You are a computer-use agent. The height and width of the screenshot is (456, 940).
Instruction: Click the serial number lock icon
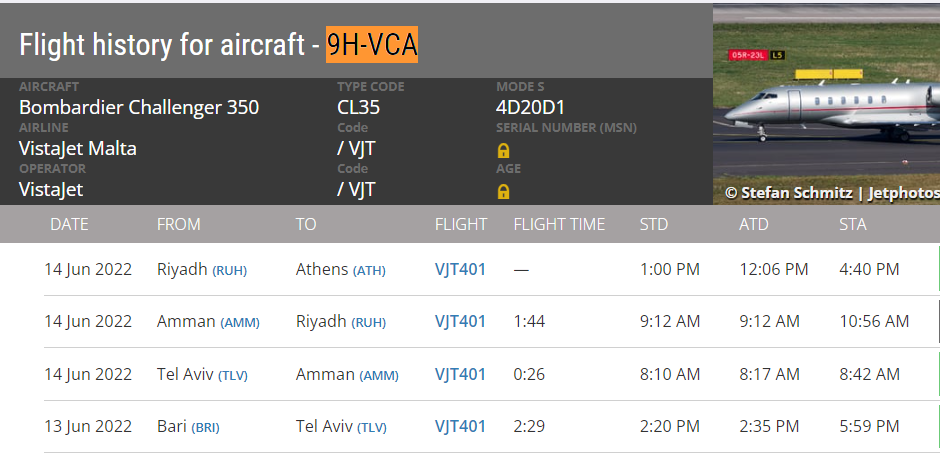[x=504, y=150]
